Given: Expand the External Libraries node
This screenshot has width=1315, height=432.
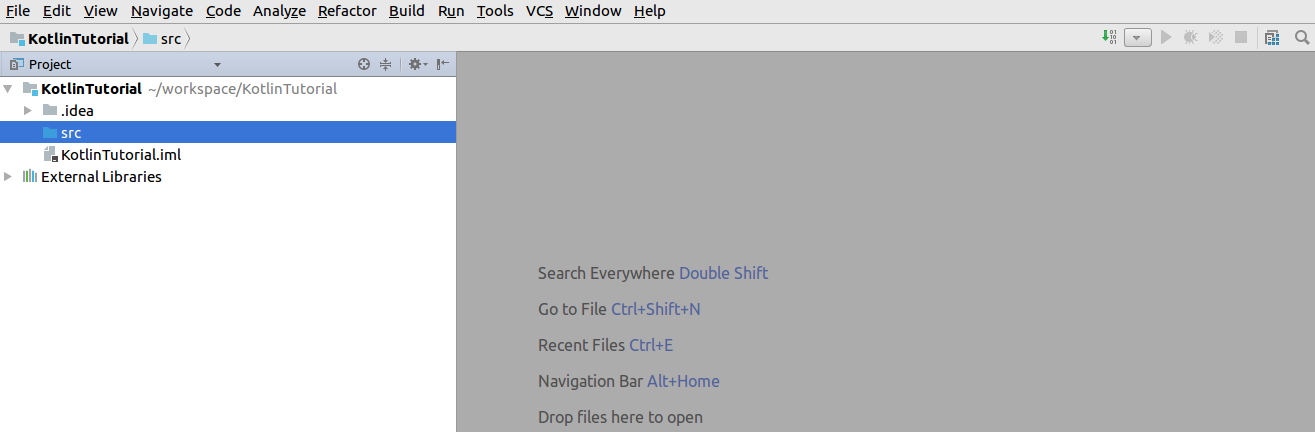Looking at the screenshot, I should click(x=8, y=176).
